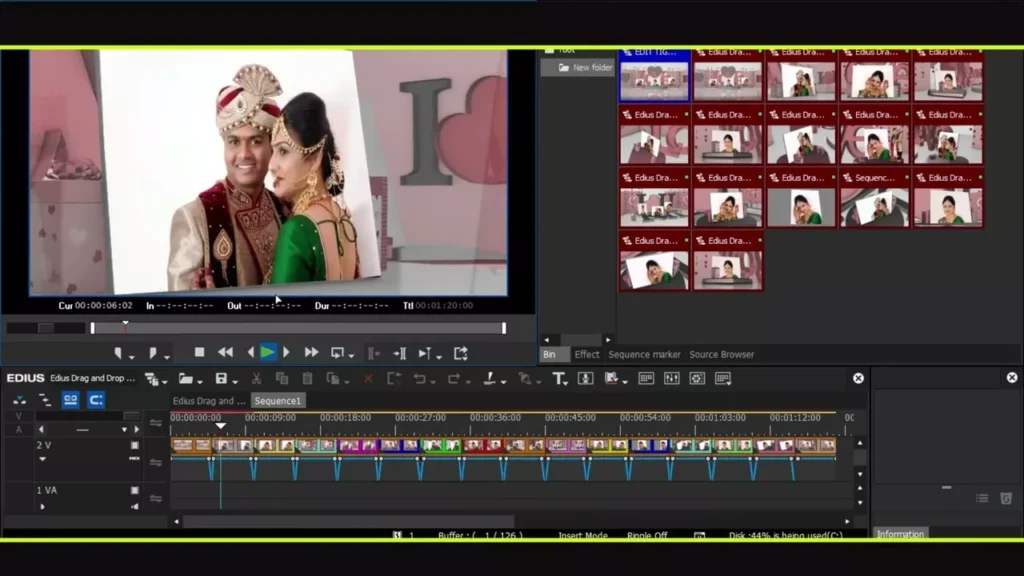Open the Sequence1 timeline tab
Viewport: 1024px width, 576px height.
click(x=278, y=401)
